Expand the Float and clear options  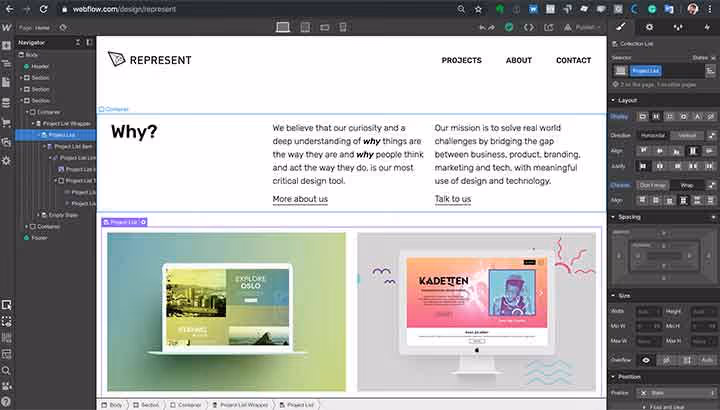663,407
